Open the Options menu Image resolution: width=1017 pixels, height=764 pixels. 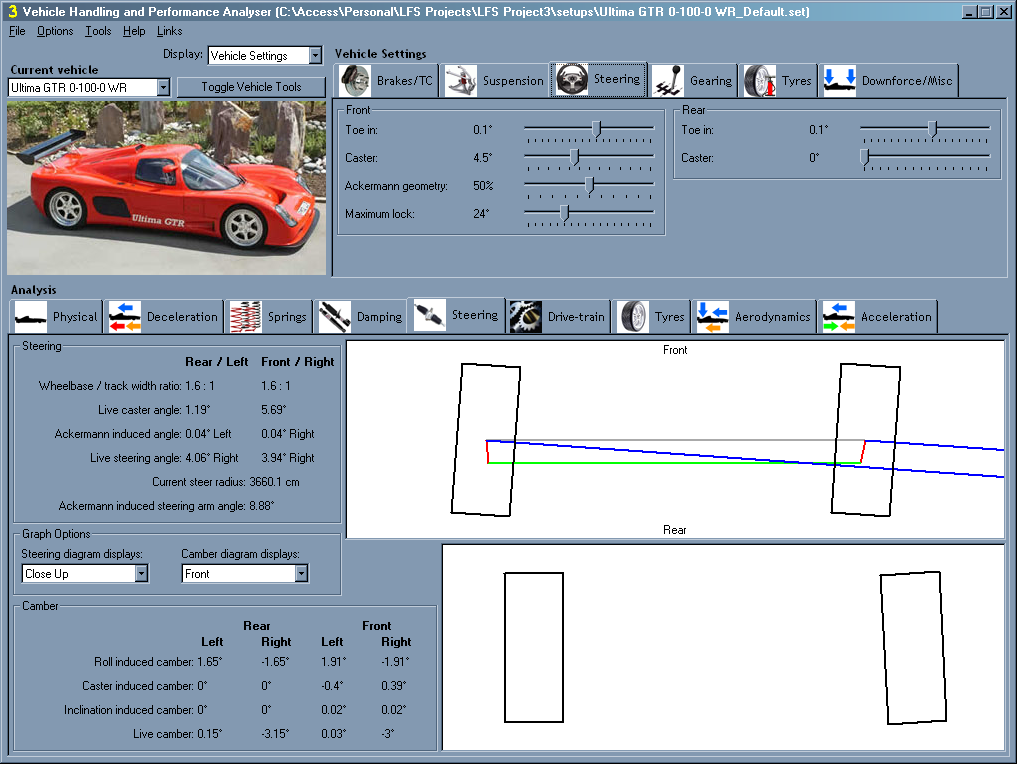click(x=55, y=31)
